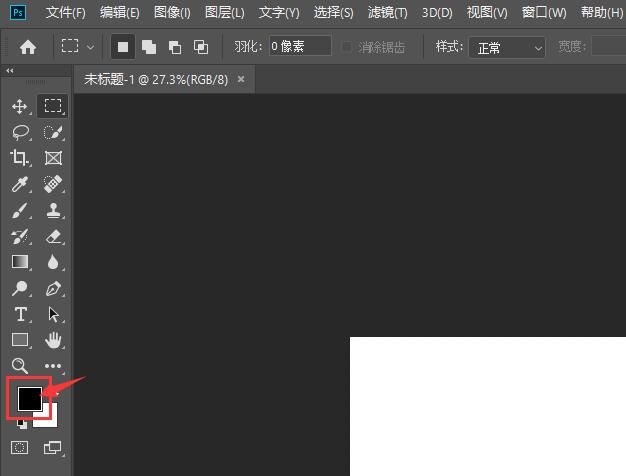Select the Lasso tool
This screenshot has width=626, height=476.
click(20, 133)
